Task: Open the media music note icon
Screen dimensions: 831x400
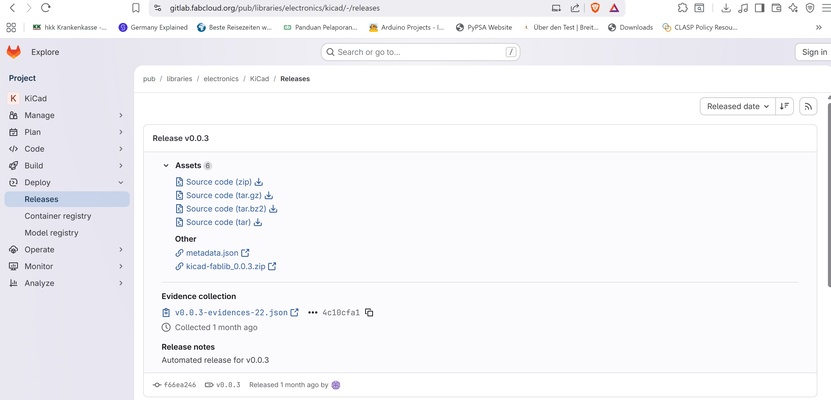Action: click(743, 8)
